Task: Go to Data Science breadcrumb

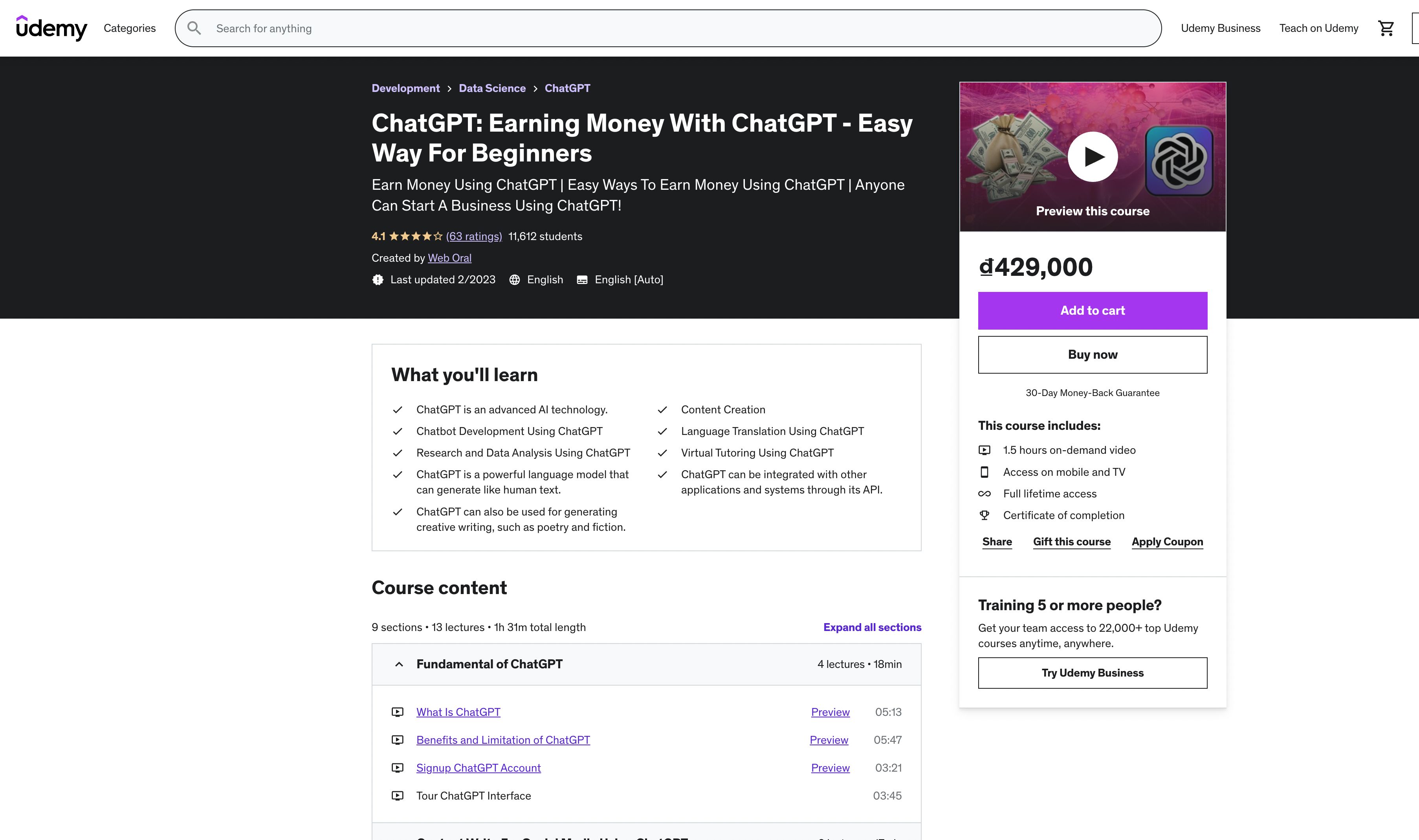Action: [492, 88]
